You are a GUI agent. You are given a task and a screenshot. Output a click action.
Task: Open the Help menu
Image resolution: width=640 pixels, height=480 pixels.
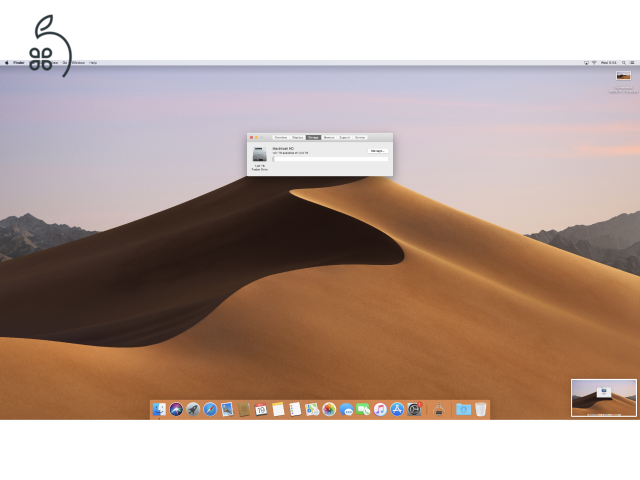pos(93,62)
